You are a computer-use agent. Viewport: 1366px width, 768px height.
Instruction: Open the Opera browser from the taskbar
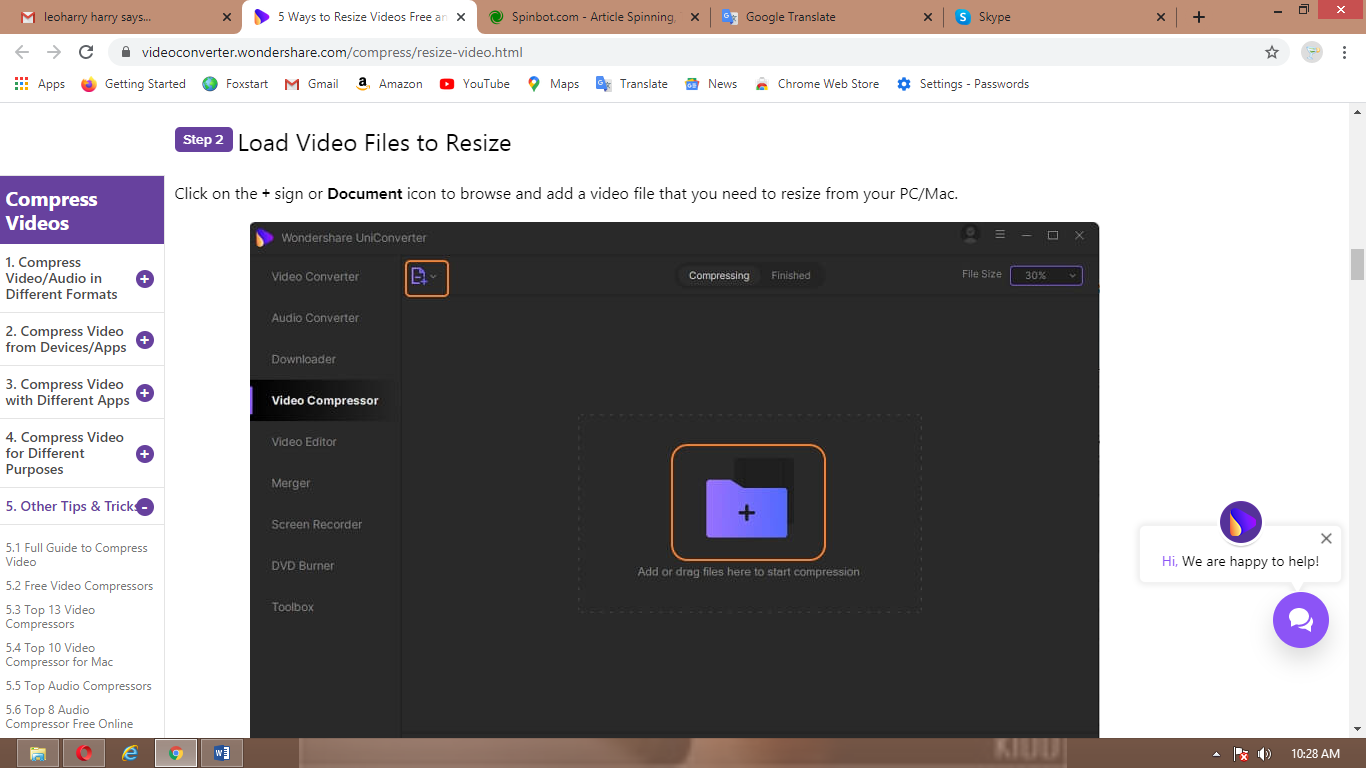(84, 753)
